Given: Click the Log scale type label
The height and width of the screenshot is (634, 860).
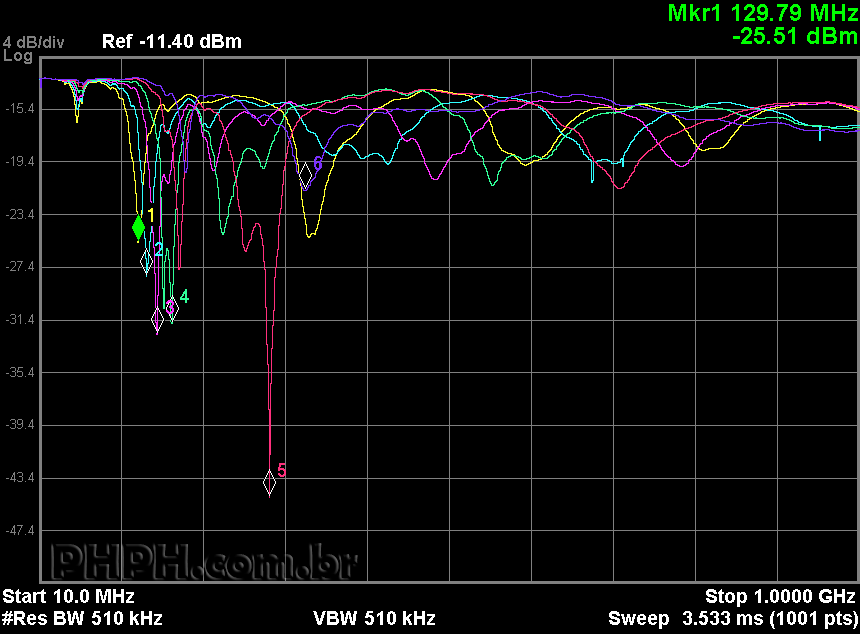Looking at the screenshot, I should (x=18, y=56).
